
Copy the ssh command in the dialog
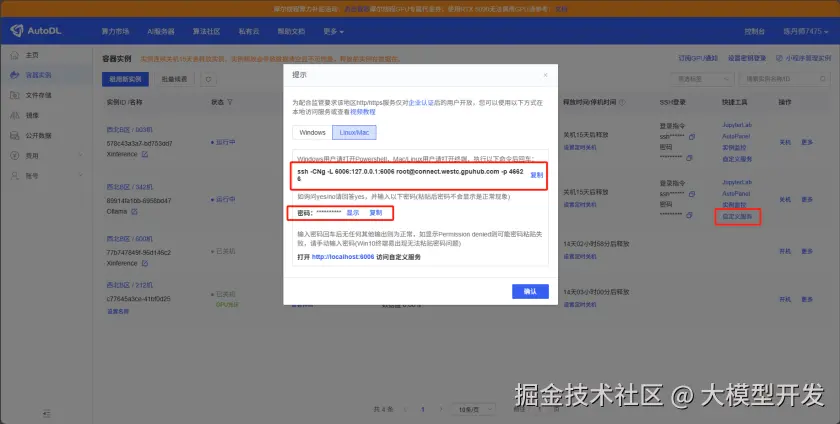pyautogui.click(x=536, y=175)
